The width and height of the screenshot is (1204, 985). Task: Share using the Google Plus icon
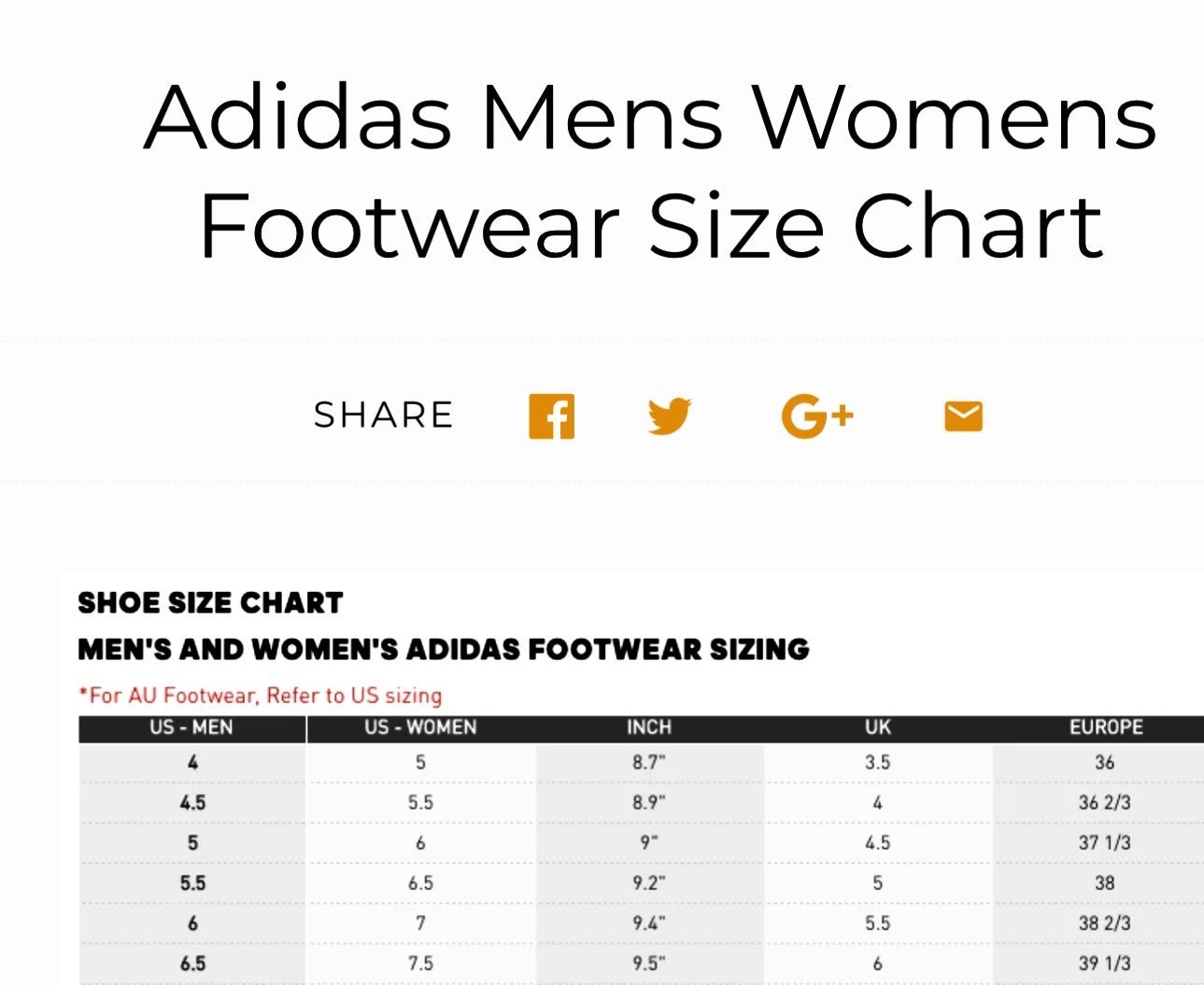[817, 416]
